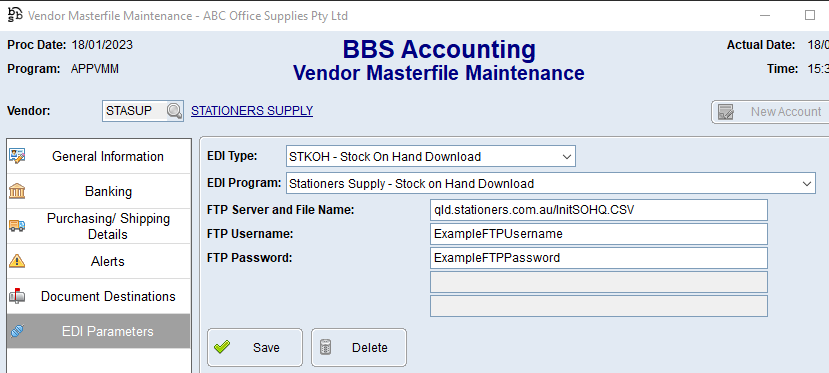Viewport: 829px width, 373px height.
Task: Select the Document Destinations tab
Action: pos(99,296)
